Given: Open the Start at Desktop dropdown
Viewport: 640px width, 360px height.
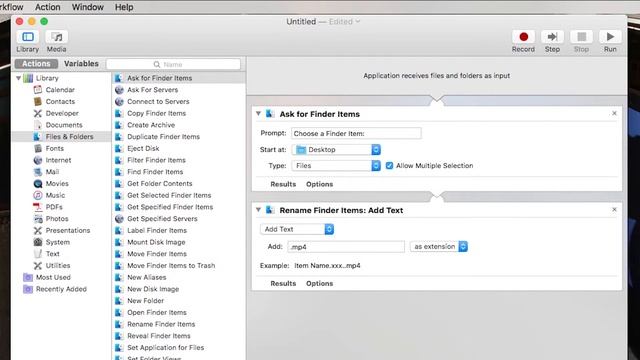Looking at the screenshot, I should pyautogui.click(x=336, y=150).
